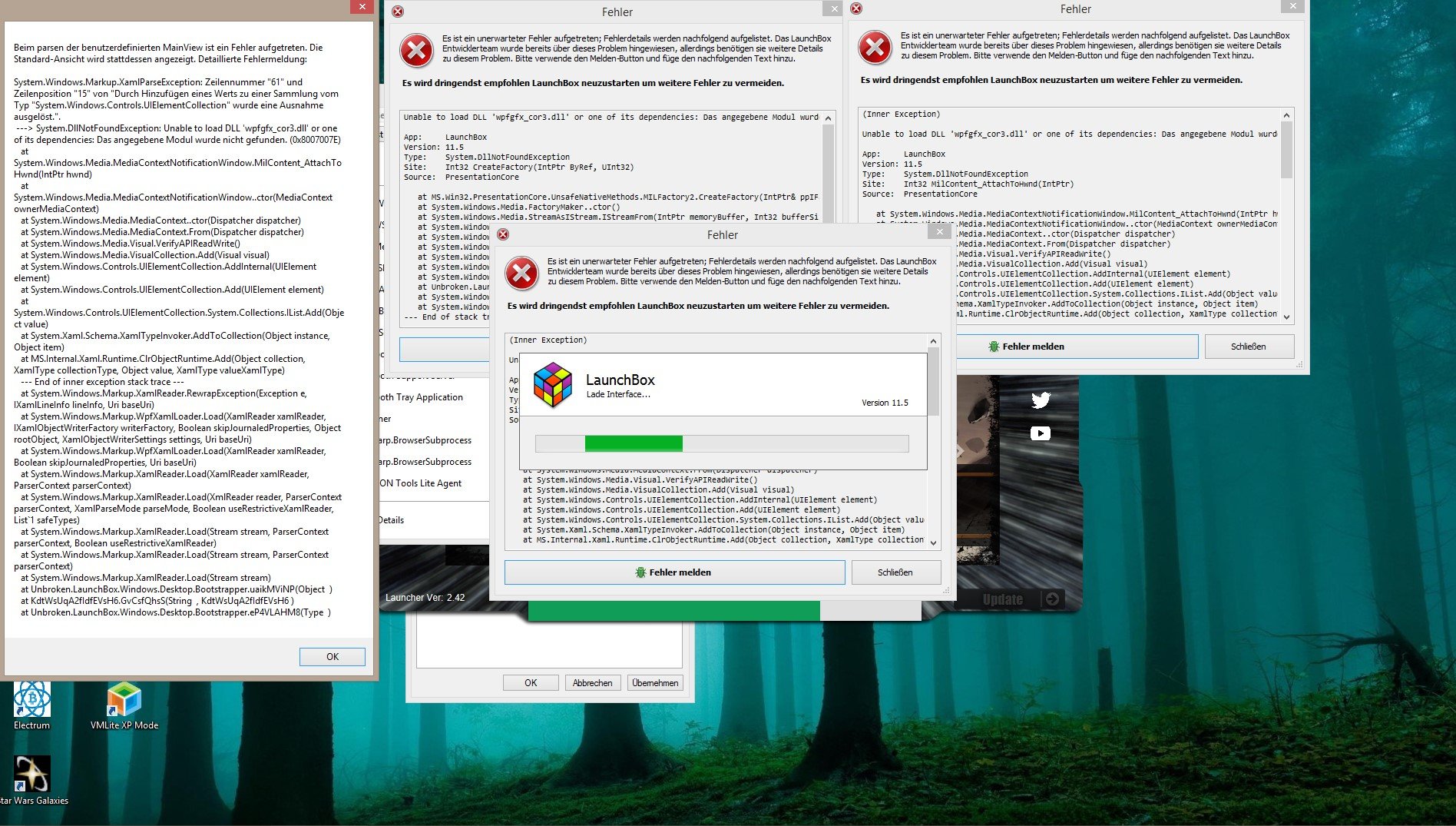The height and width of the screenshot is (826, 1456).
Task: Open the Electrum desktop shortcut
Action: 31,705
